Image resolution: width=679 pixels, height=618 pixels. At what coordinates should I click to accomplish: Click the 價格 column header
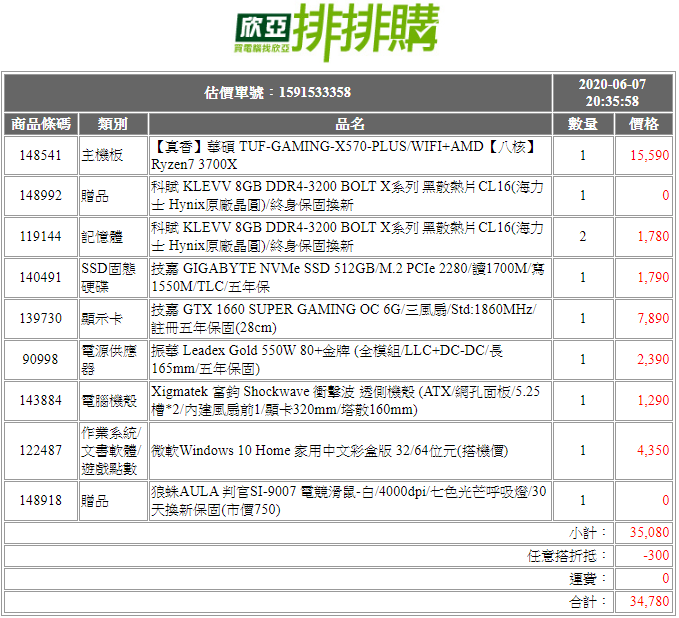coord(644,124)
